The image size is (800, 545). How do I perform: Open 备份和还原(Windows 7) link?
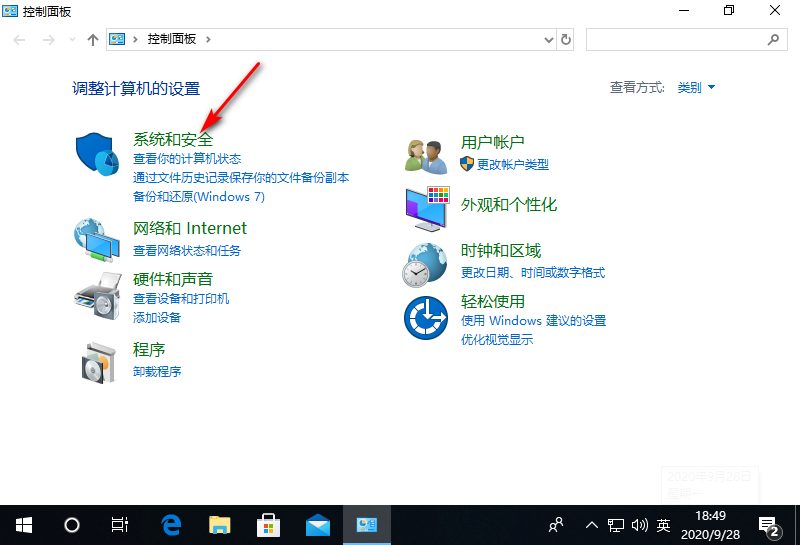198,197
